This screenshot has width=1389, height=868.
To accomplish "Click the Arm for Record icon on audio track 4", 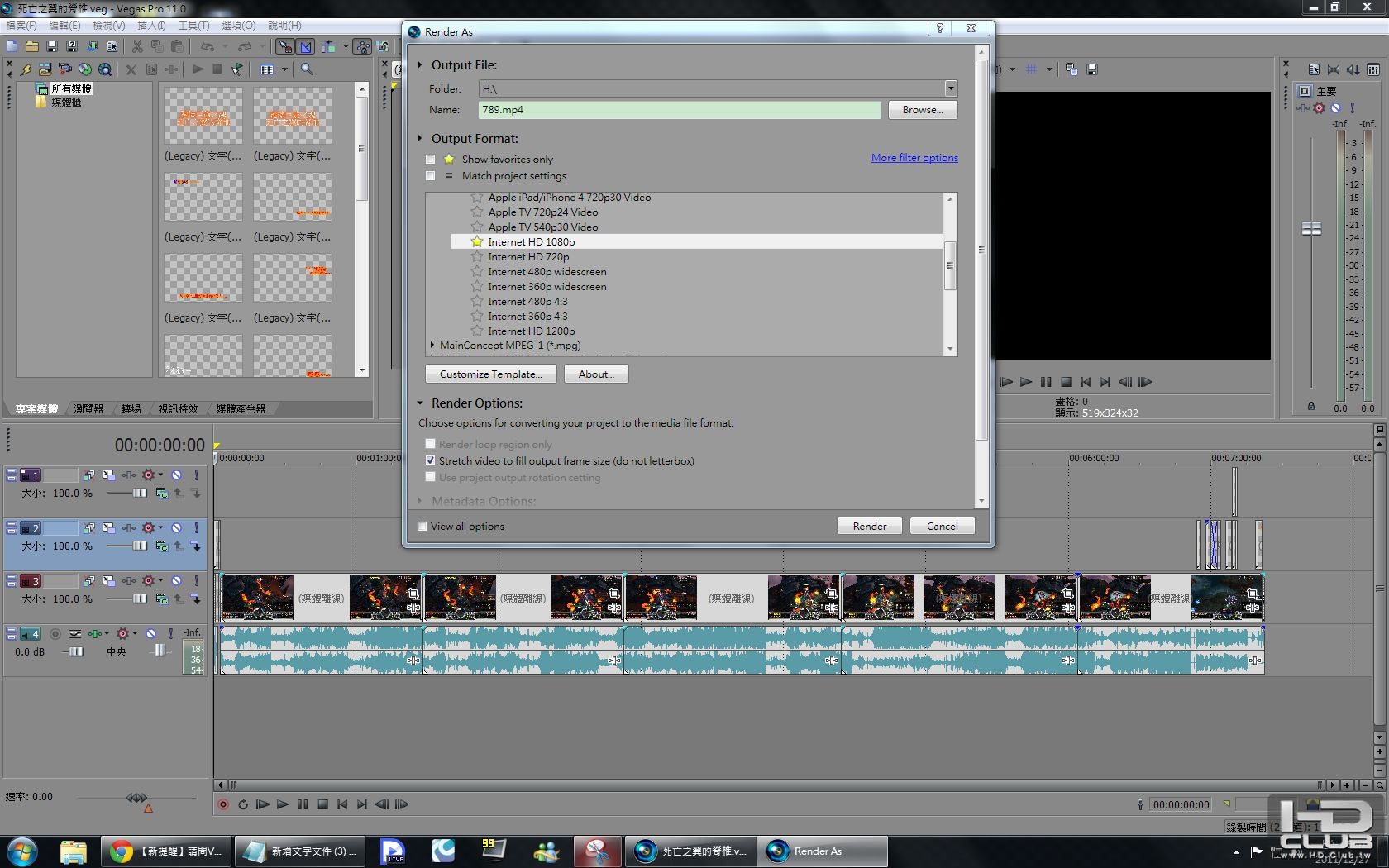I will pos(55,634).
